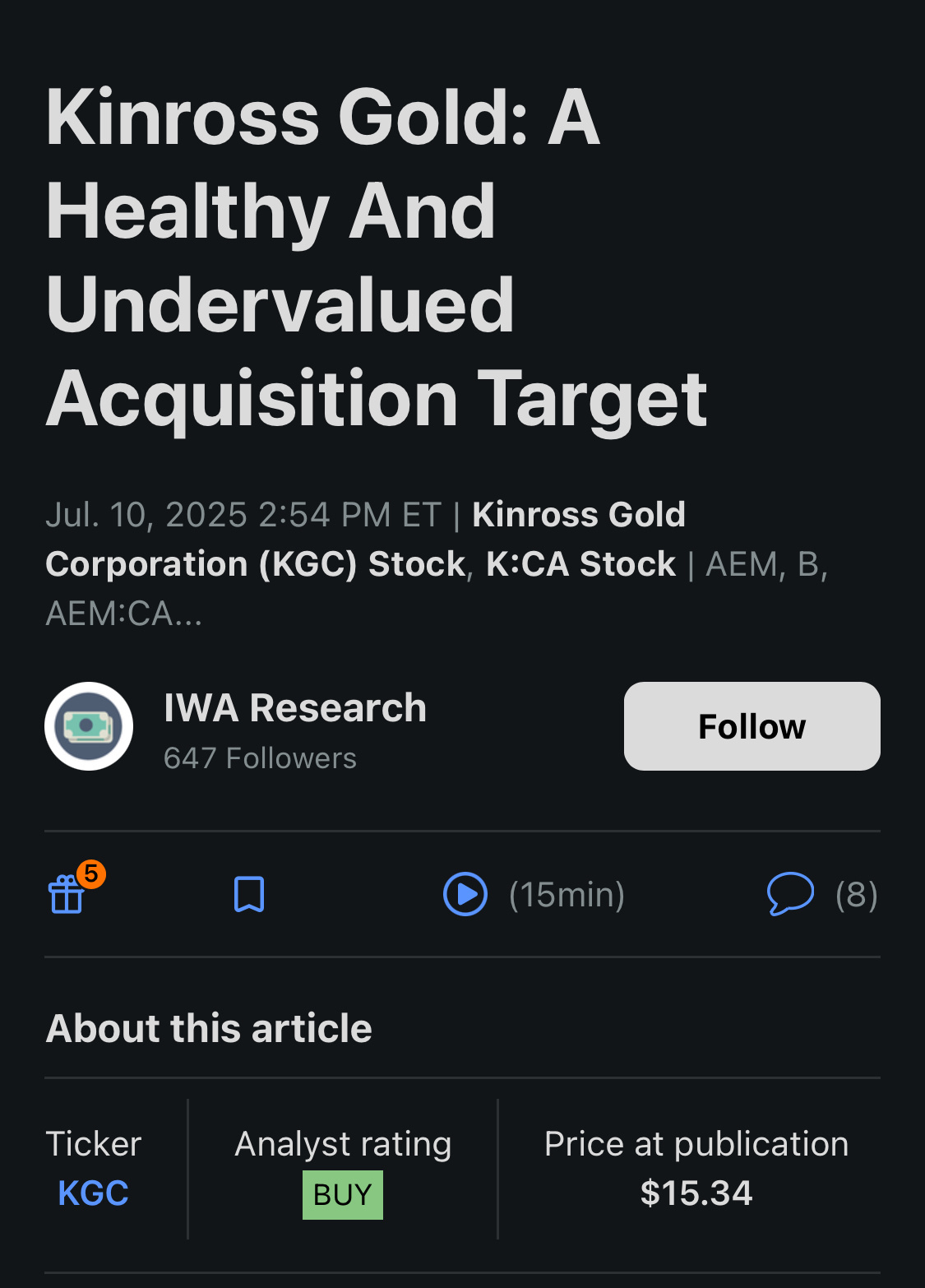The image size is (925, 1288).
Task: Tap the orange 5 badge on gift
Action: point(91,873)
